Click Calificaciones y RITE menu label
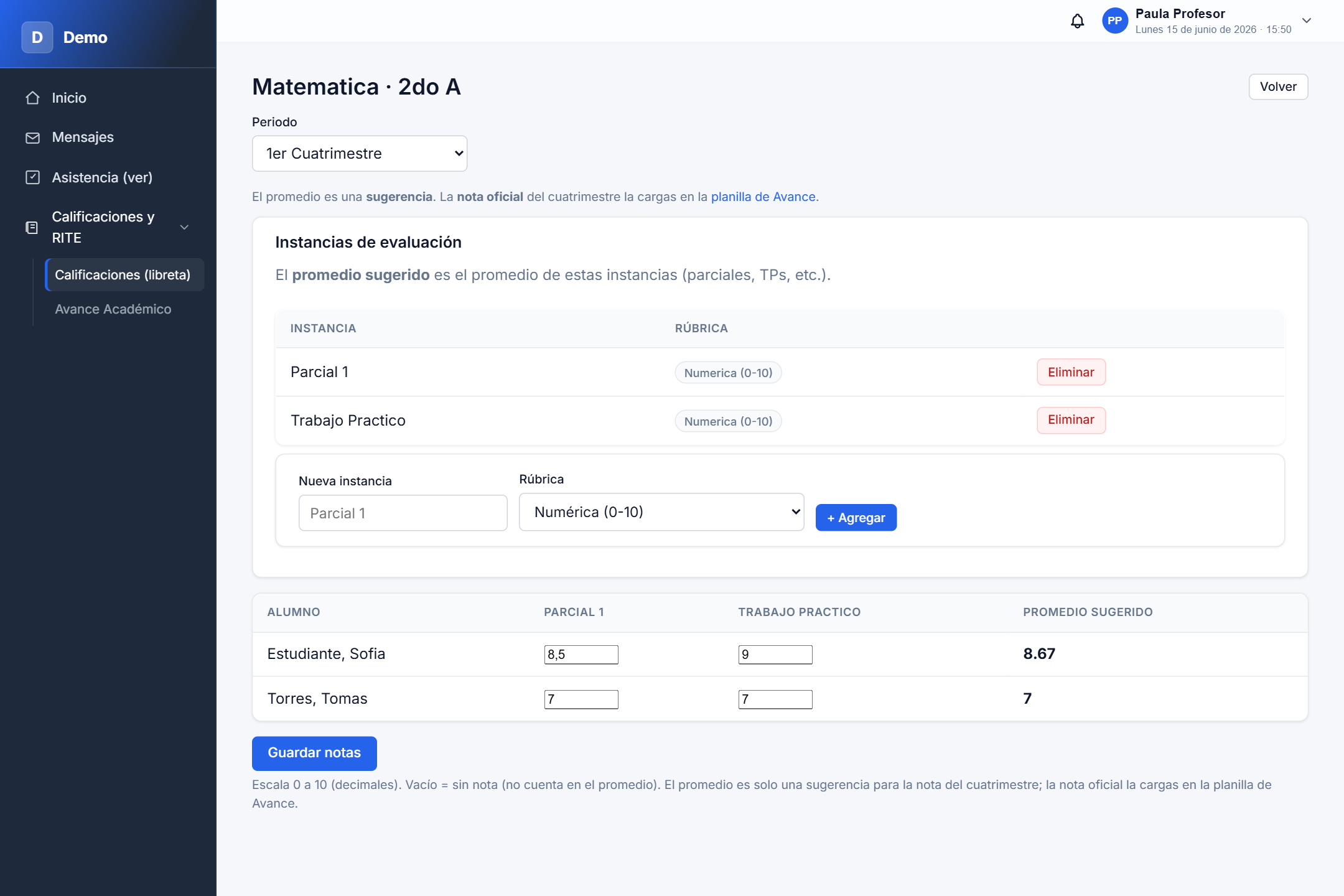 103,227
